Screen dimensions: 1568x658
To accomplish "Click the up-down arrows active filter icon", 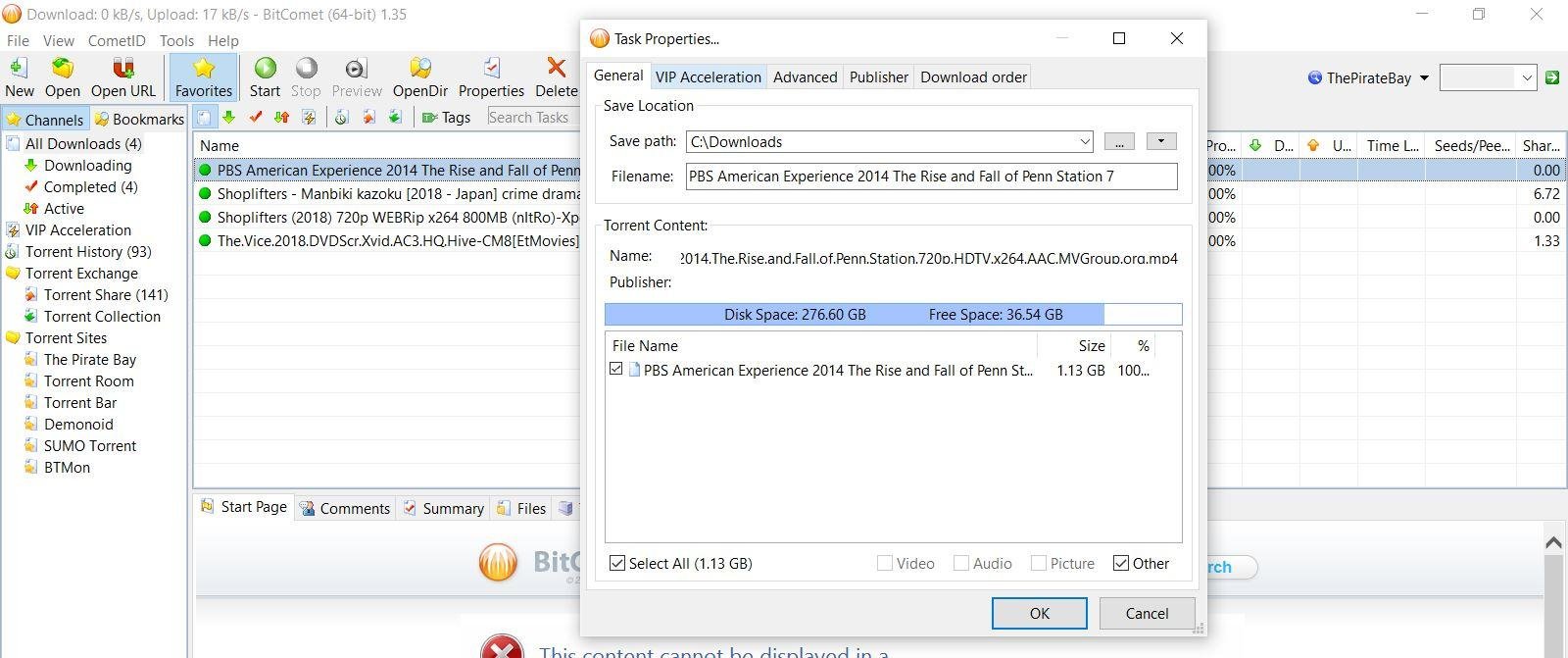I will point(282,118).
